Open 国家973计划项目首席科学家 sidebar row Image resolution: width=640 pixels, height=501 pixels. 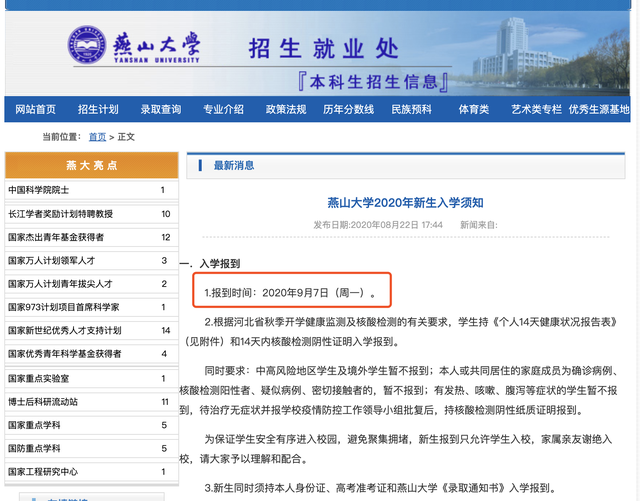click(x=92, y=307)
